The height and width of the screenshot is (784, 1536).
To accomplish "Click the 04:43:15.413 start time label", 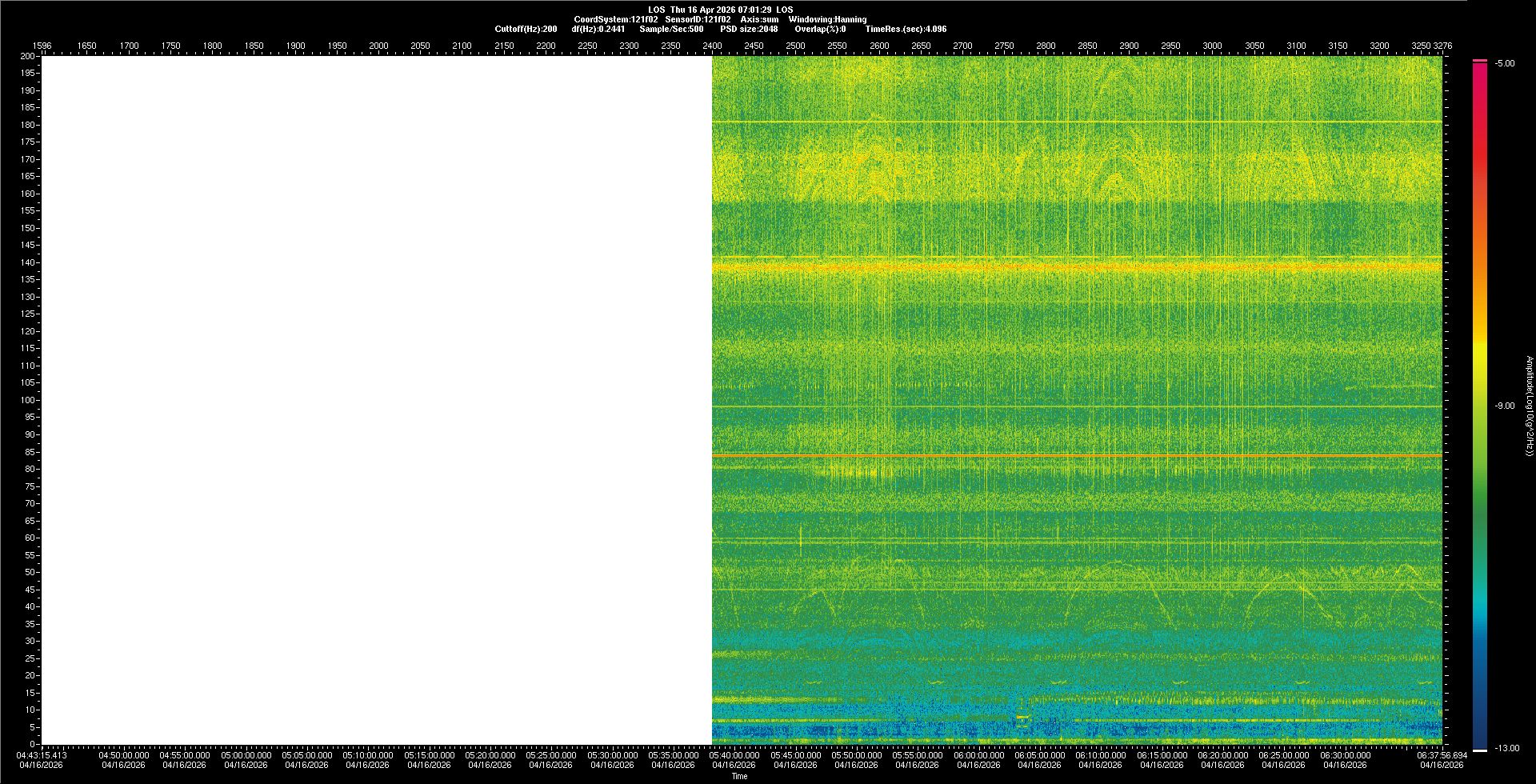I will pos(42,755).
